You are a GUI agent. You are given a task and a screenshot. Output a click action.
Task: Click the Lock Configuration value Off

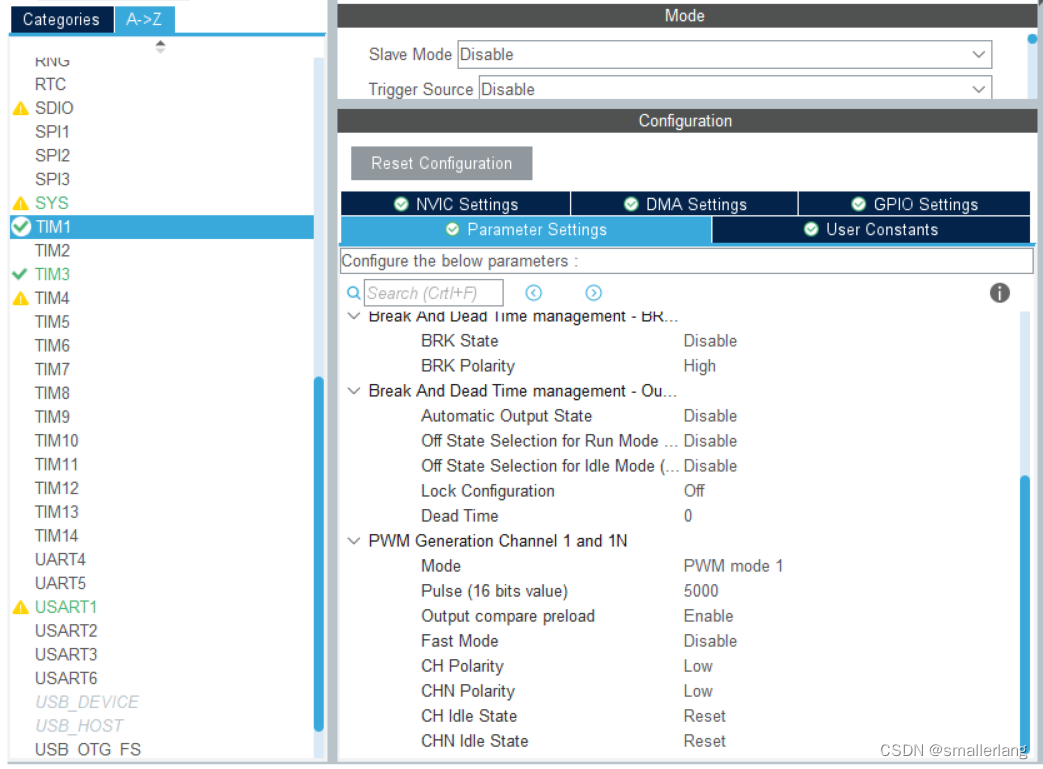[694, 491]
